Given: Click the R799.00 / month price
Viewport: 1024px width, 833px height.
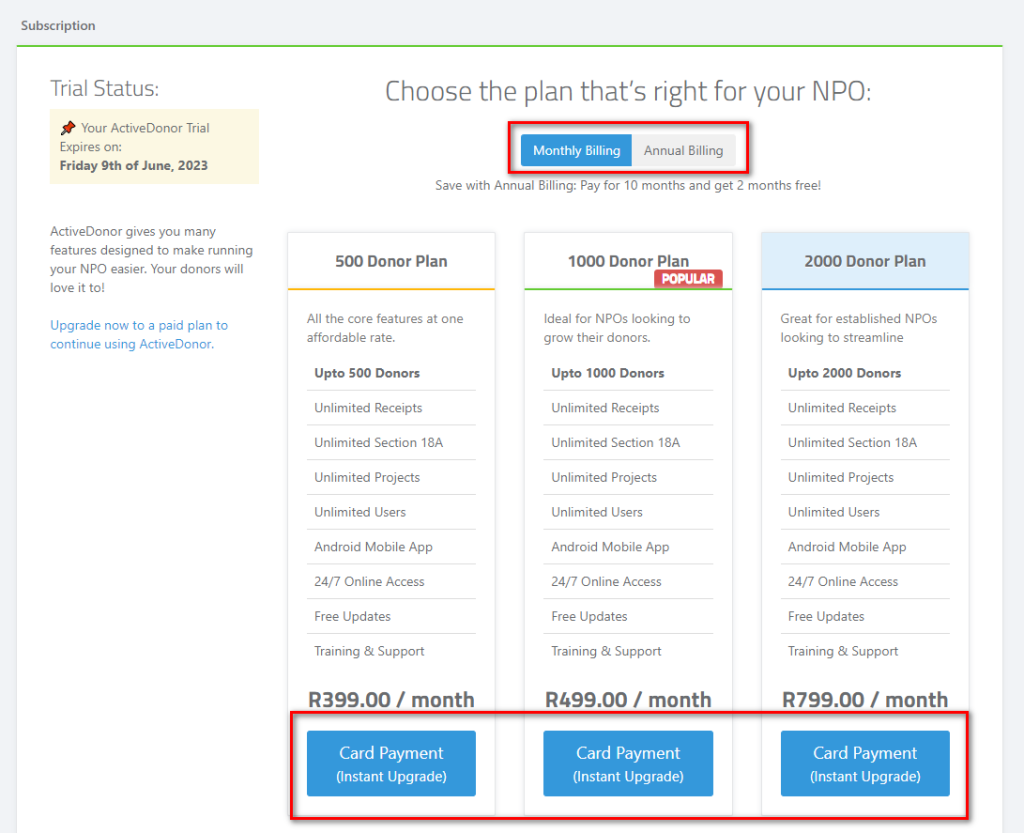Looking at the screenshot, I should [x=865, y=700].
